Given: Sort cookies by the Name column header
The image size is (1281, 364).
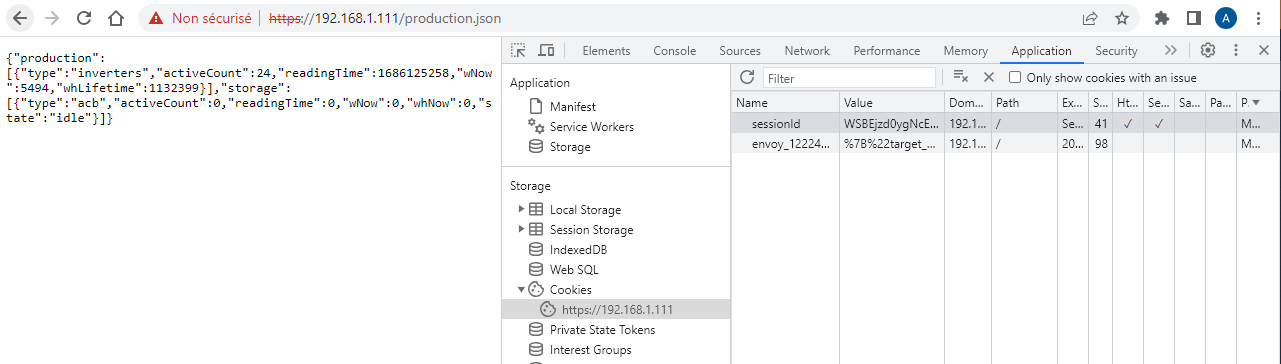Looking at the screenshot, I should coord(785,103).
